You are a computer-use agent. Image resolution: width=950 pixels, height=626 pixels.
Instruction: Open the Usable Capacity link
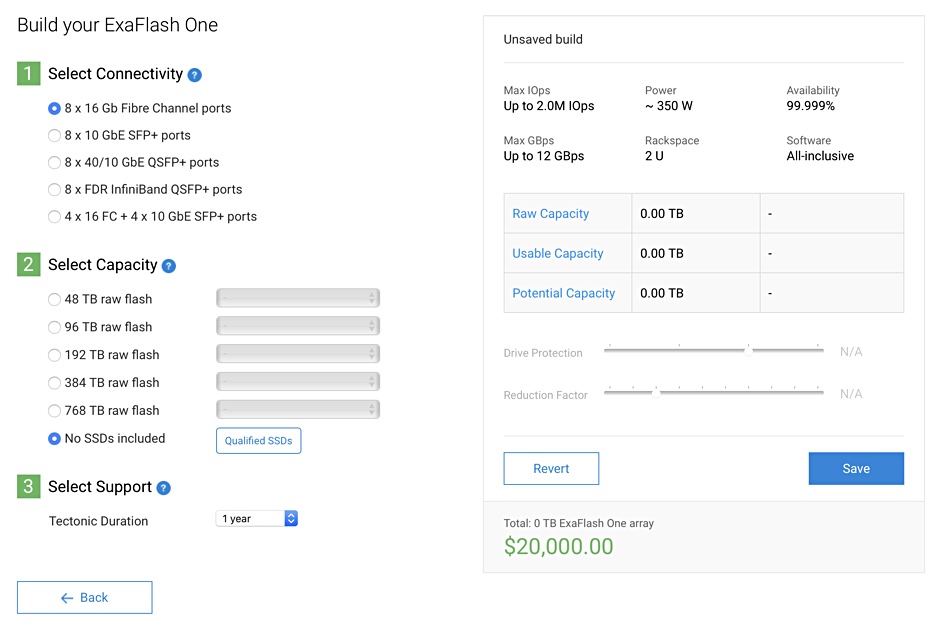558,254
